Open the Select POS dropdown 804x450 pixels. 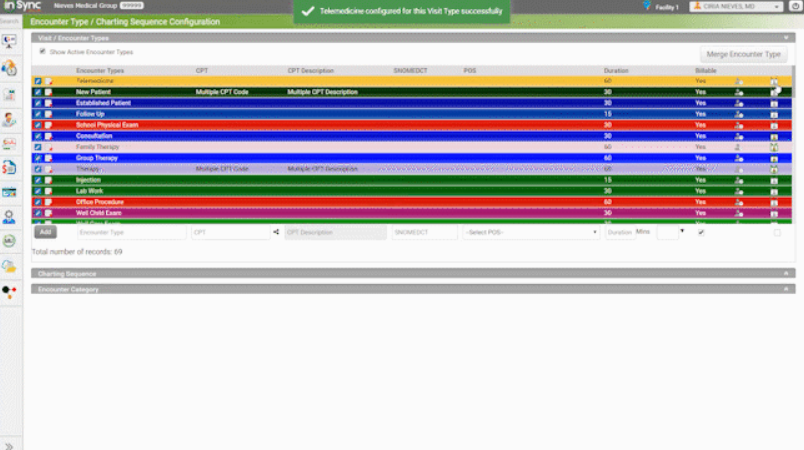pos(531,232)
